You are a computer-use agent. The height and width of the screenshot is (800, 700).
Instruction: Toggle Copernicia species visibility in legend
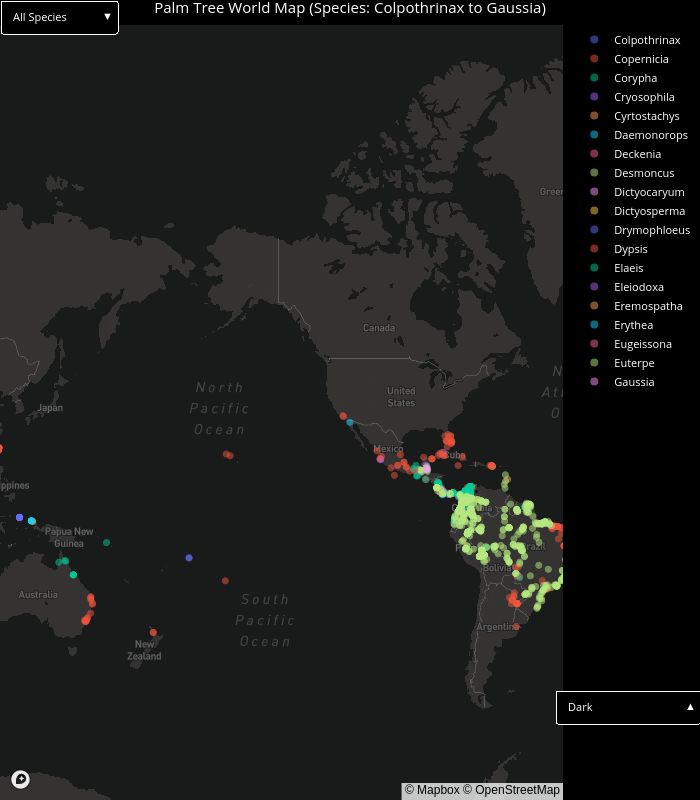tap(641, 59)
